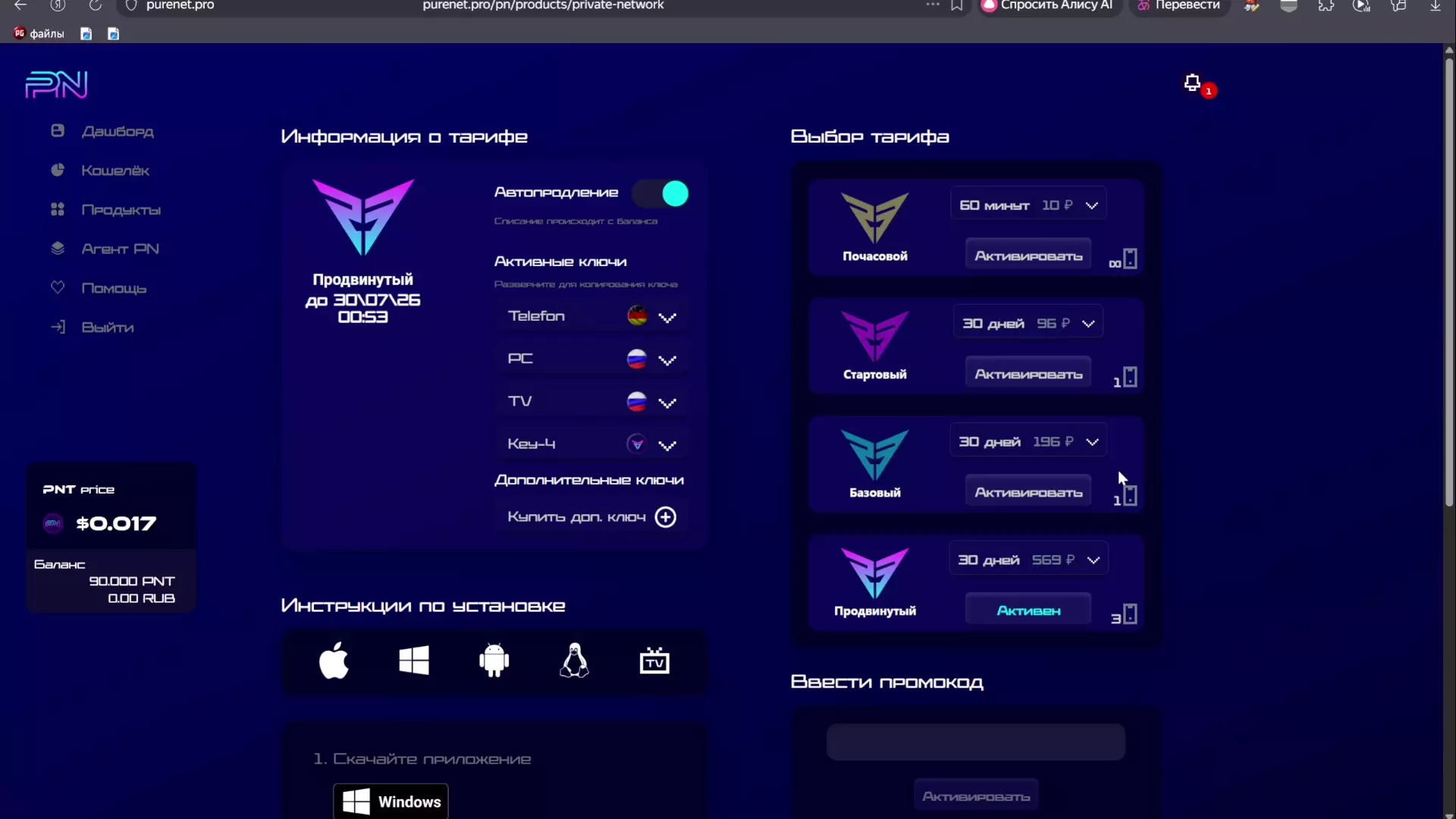
Task: Click the promo code input field
Action: point(975,742)
